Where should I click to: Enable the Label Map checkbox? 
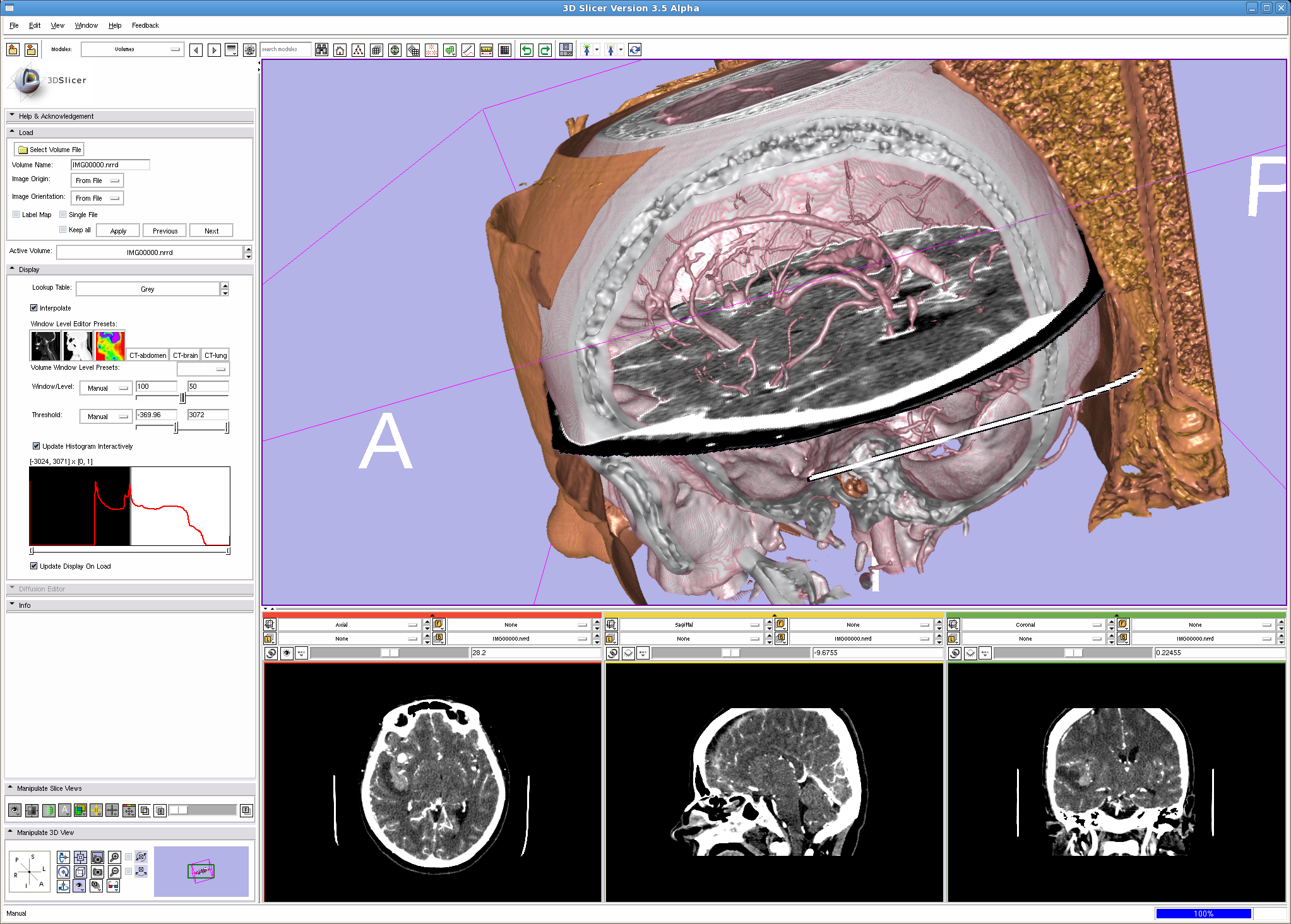[16, 215]
